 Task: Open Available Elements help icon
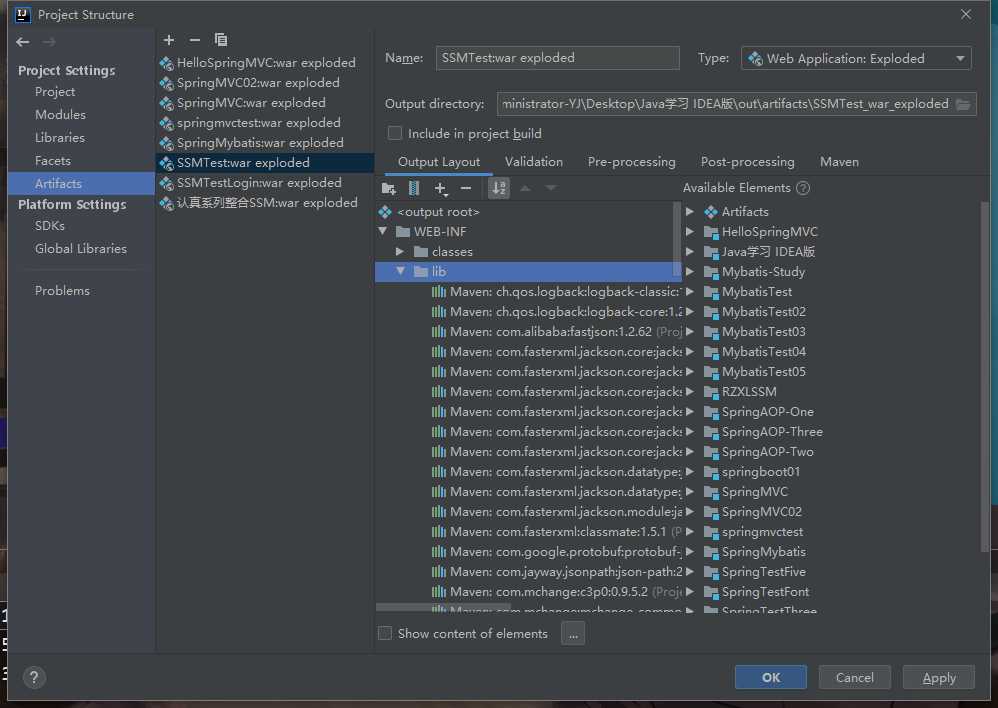pyautogui.click(x=803, y=188)
